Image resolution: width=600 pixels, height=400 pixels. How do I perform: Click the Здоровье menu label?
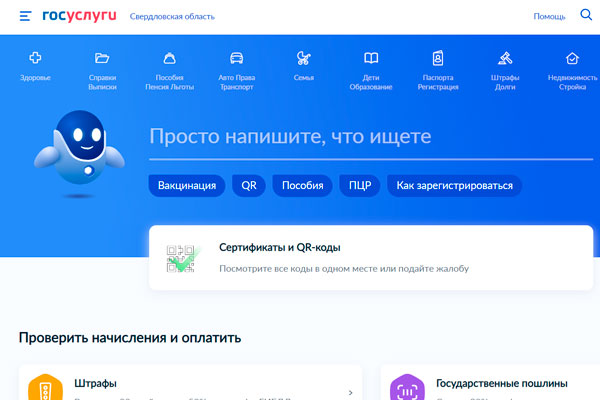pyautogui.click(x=35, y=78)
